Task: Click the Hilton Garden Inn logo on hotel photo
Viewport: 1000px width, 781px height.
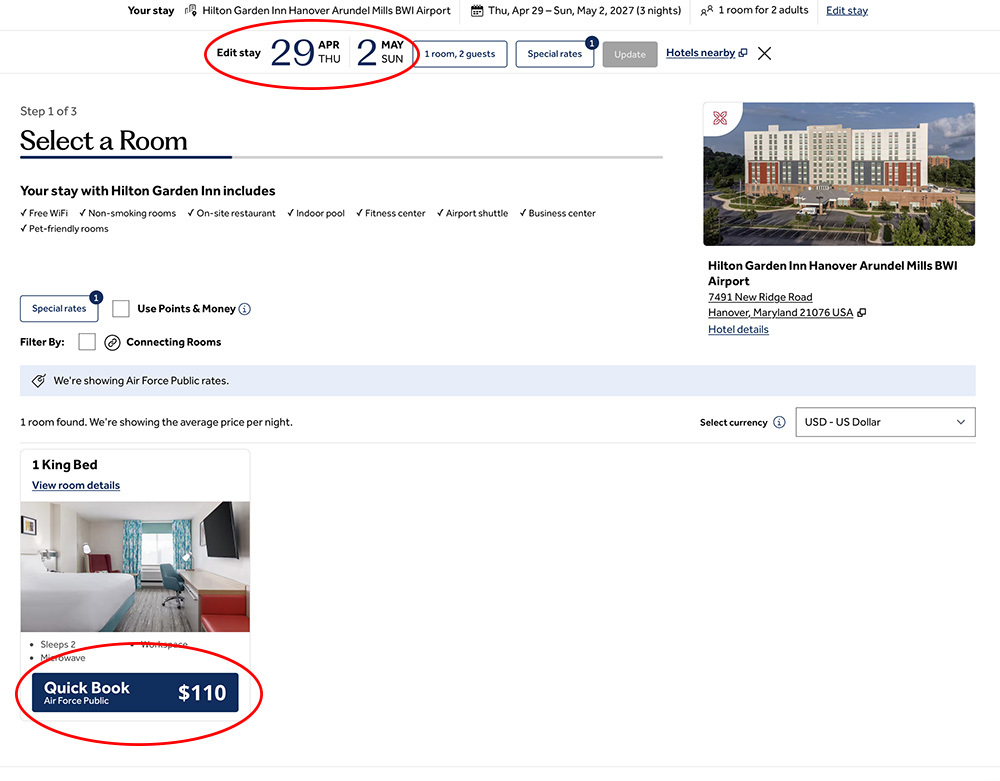Action: coord(720,118)
